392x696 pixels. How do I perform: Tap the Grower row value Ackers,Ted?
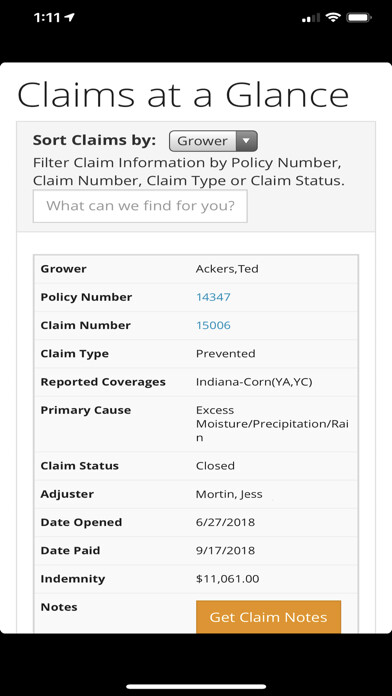227,269
